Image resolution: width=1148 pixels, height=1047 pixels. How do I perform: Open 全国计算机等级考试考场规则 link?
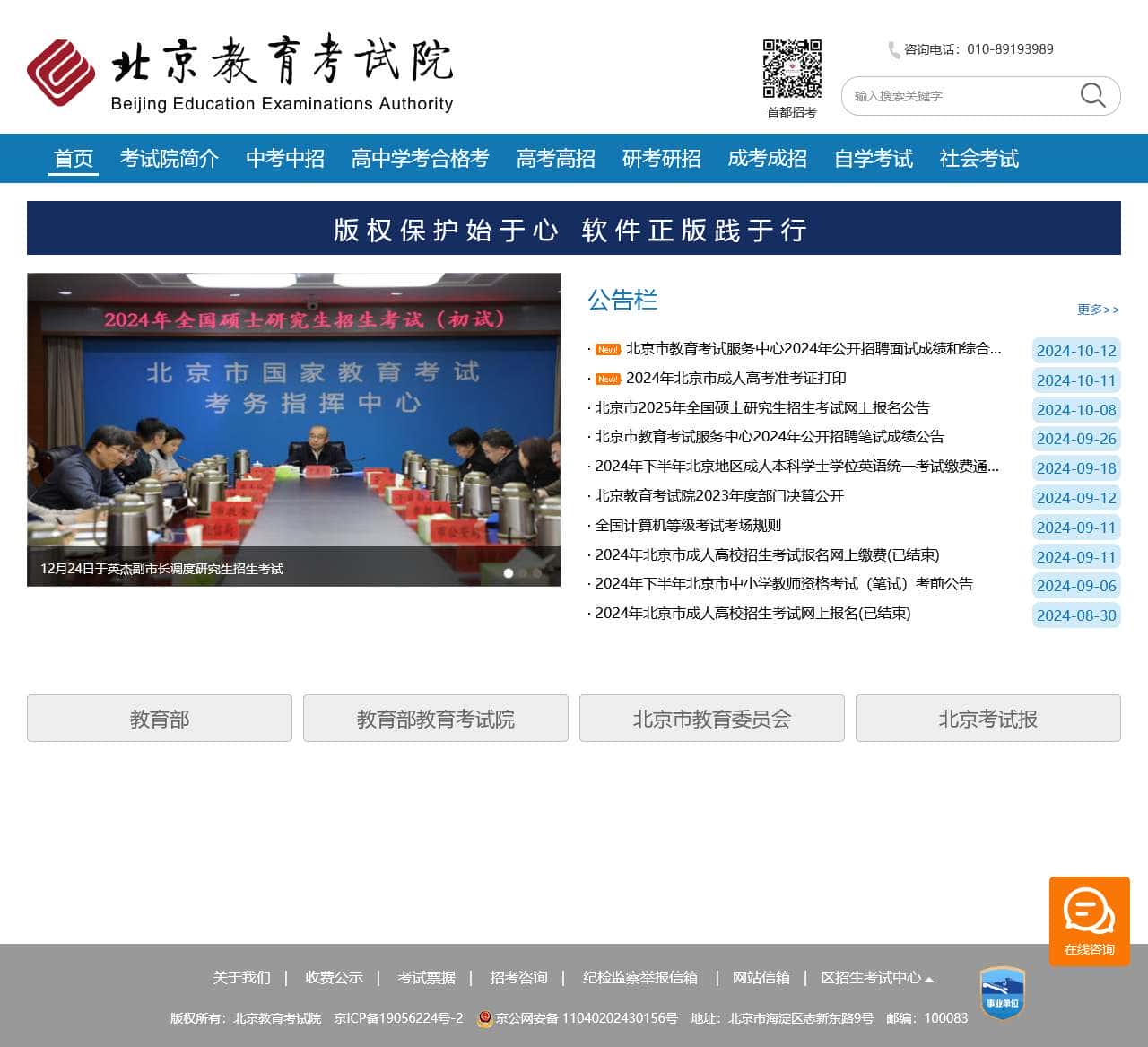click(x=688, y=526)
